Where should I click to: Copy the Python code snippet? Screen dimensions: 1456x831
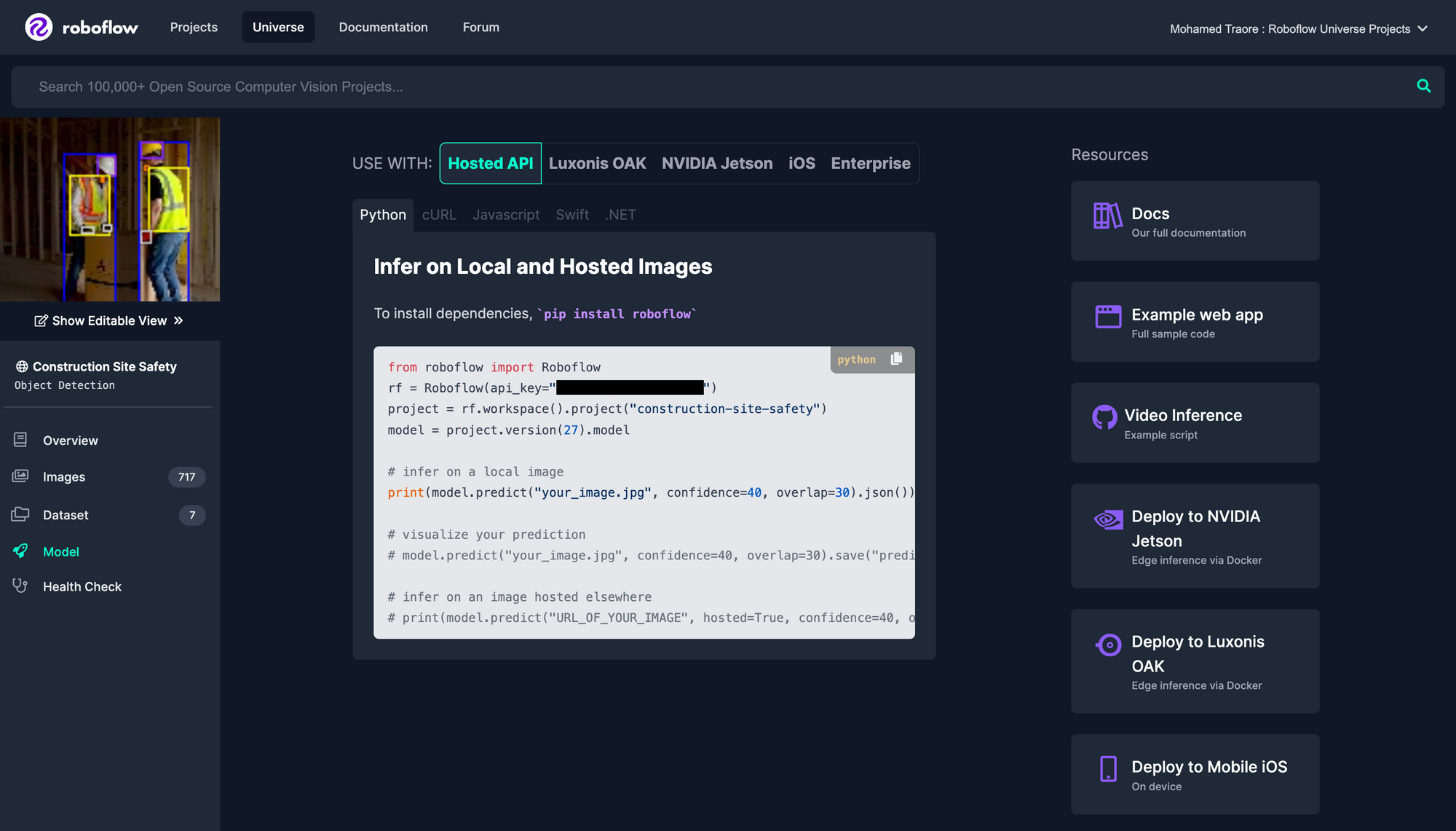tap(896, 358)
